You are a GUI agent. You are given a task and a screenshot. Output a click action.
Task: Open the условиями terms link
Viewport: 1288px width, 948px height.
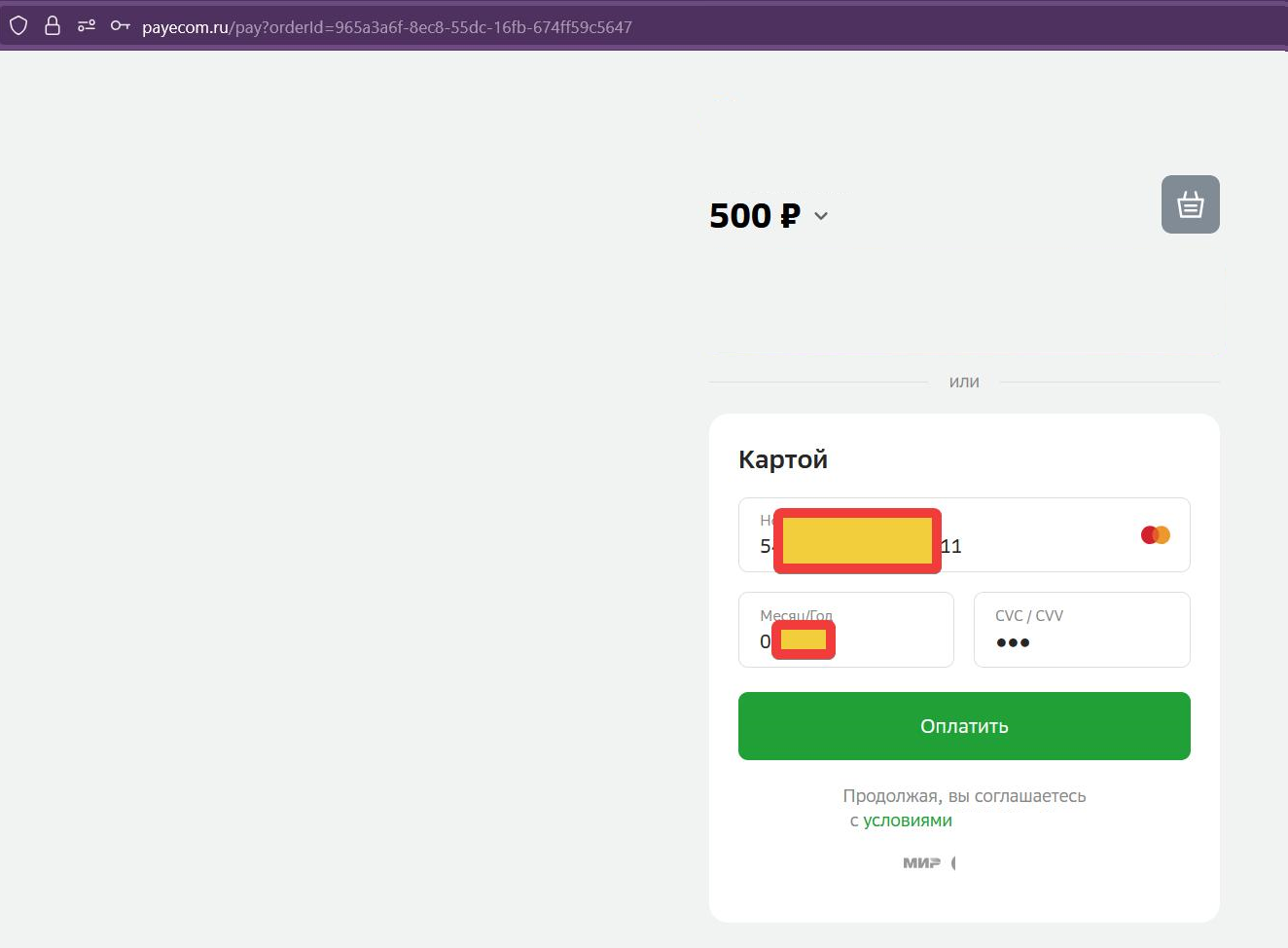tap(907, 820)
